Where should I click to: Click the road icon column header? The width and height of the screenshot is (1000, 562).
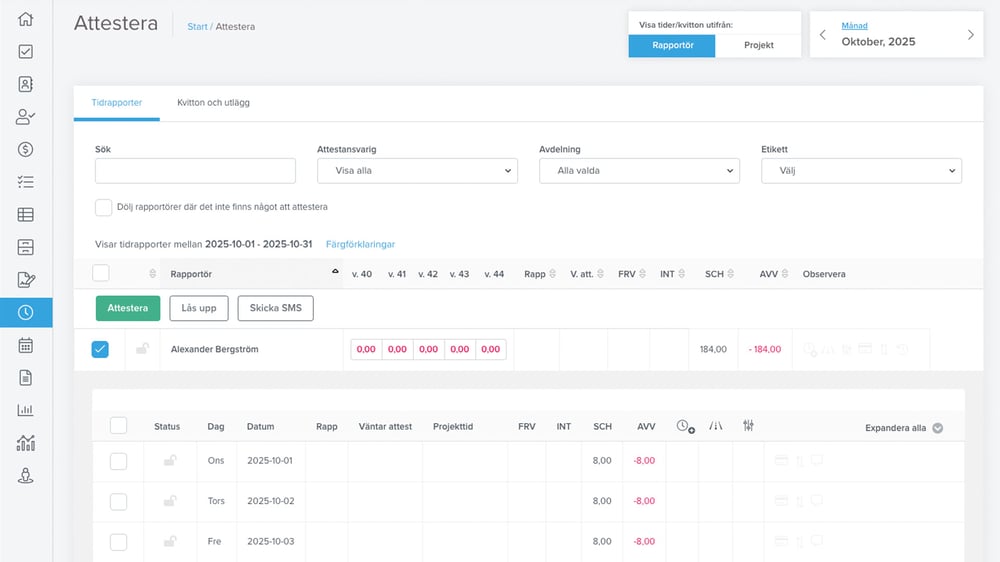click(x=715, y=426)
